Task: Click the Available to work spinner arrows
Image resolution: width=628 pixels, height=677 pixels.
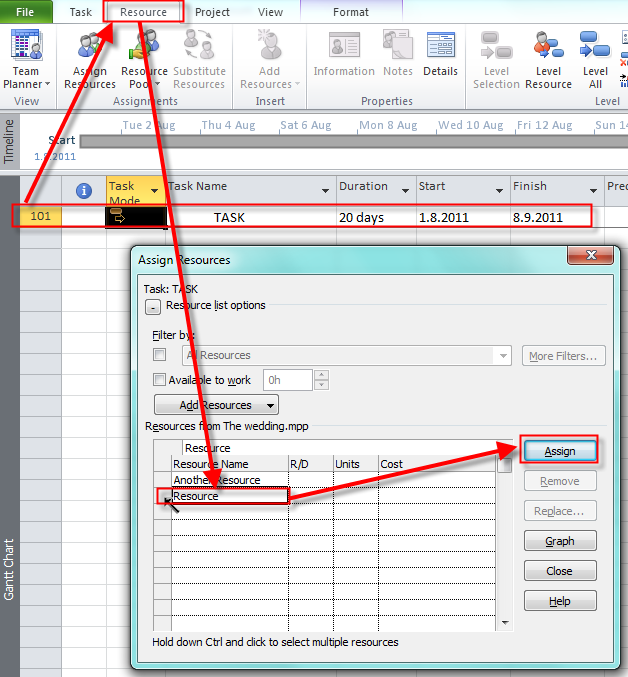Action: pos(321,380)
